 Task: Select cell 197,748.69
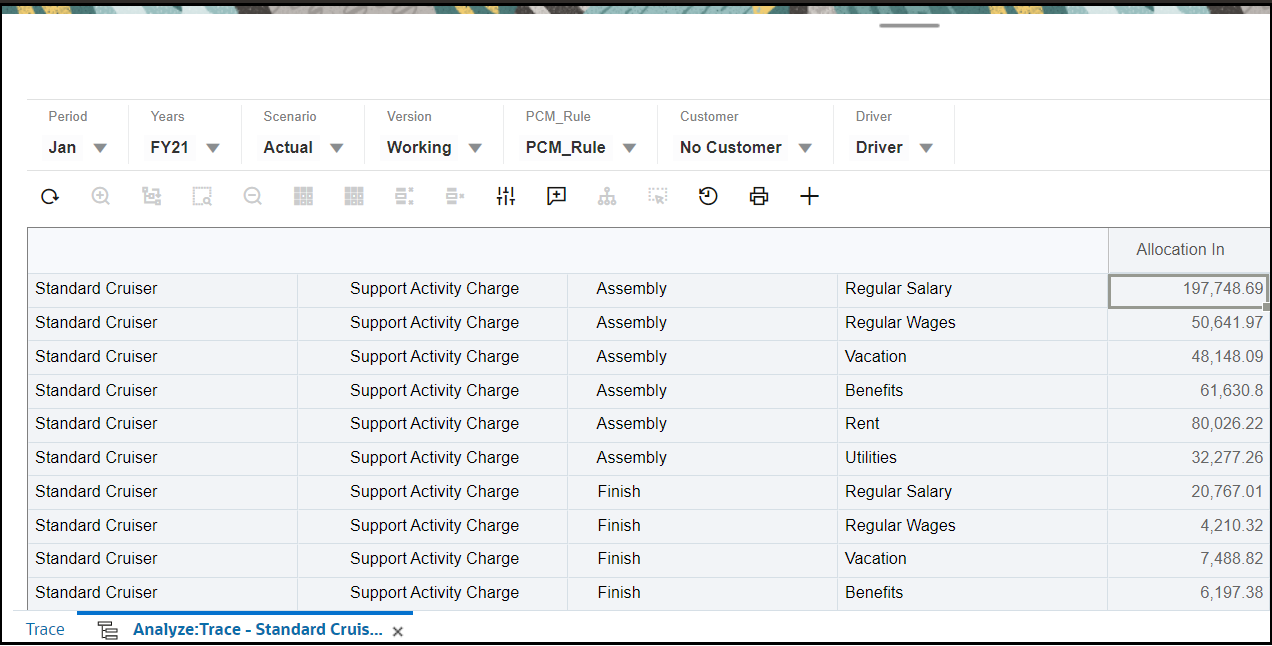point(1189,289)
